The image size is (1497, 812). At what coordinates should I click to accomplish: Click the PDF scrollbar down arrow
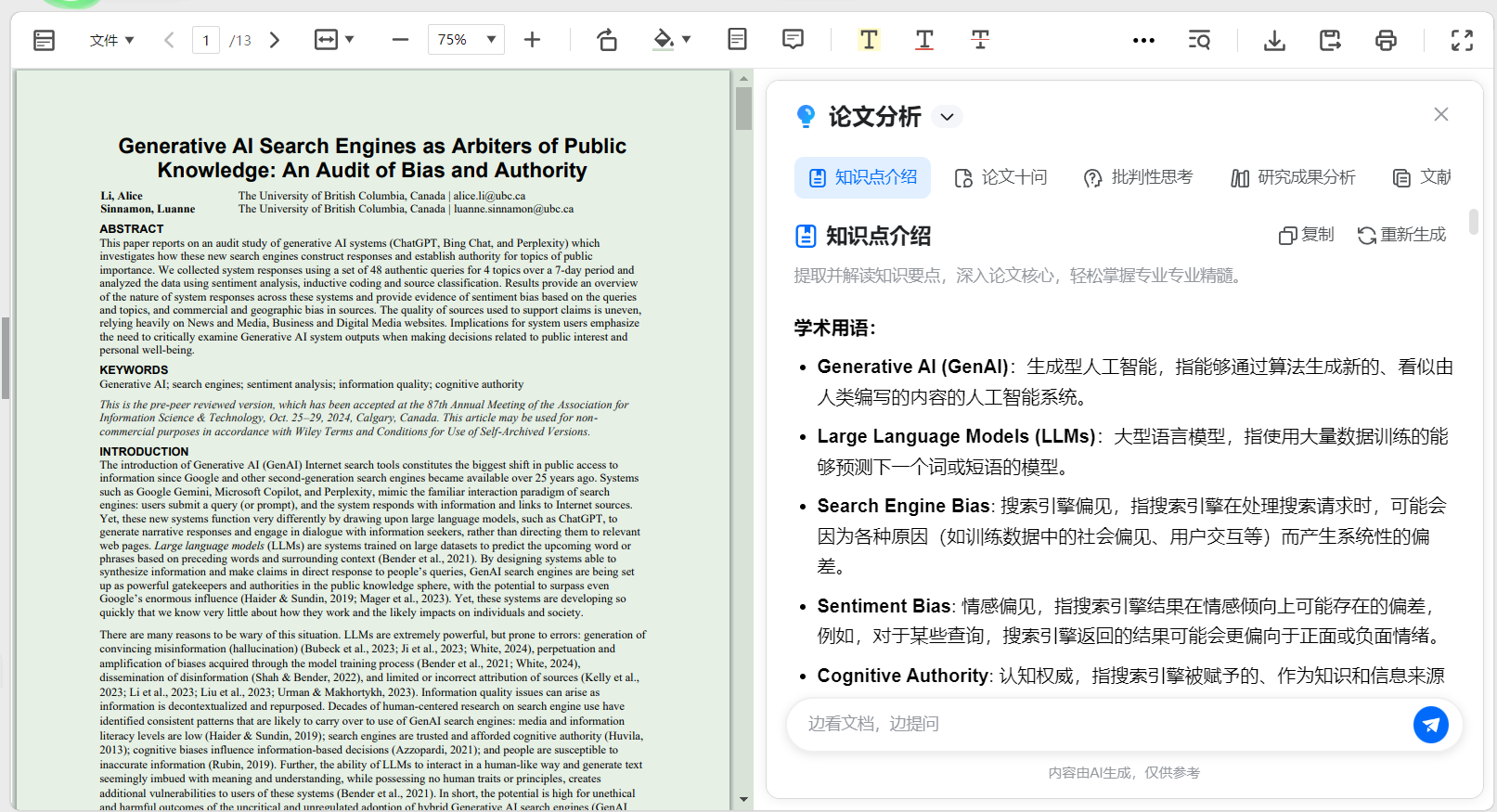(x=743, y=799)
